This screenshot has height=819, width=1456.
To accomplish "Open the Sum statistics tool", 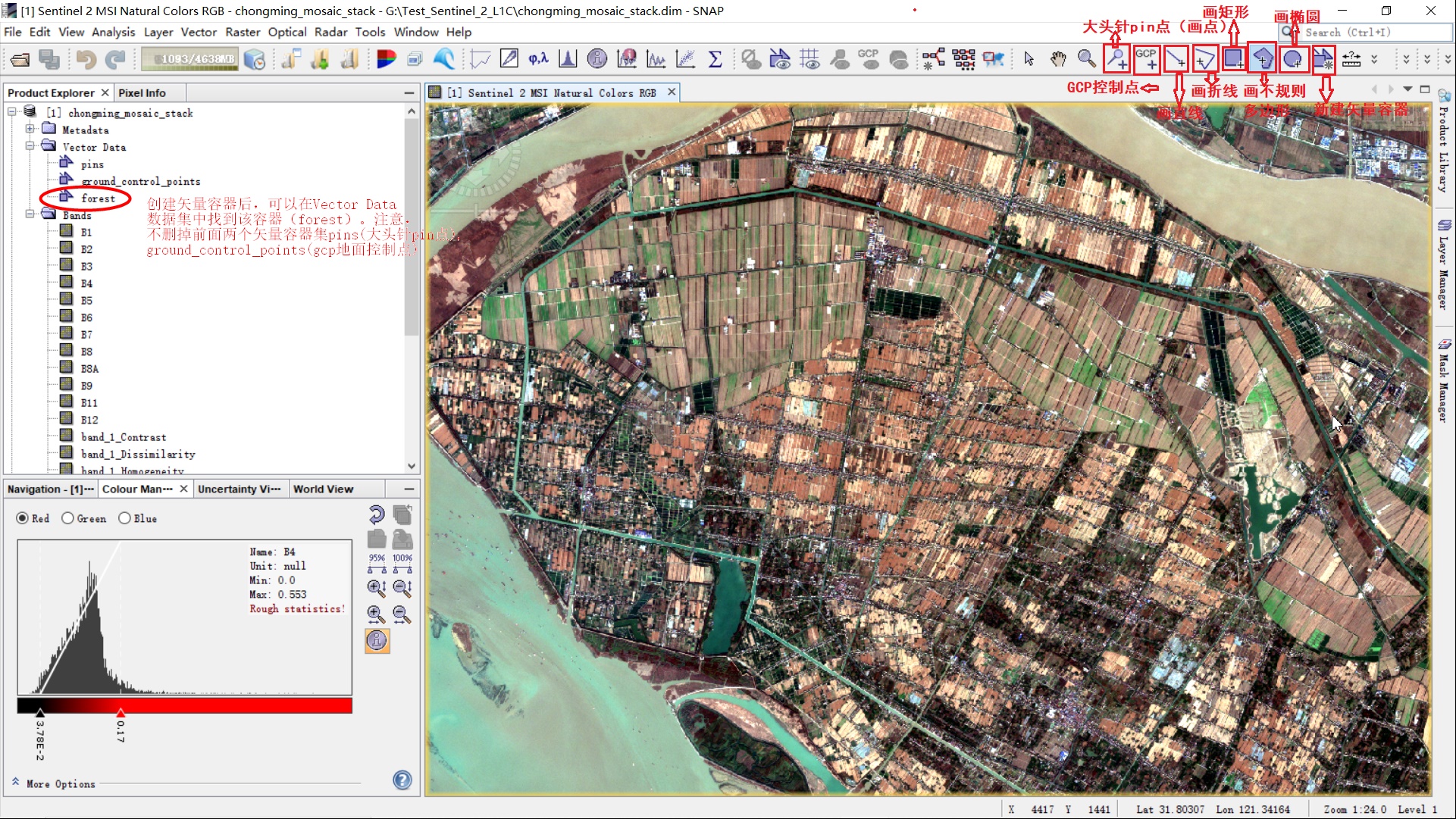I will 714,59.
